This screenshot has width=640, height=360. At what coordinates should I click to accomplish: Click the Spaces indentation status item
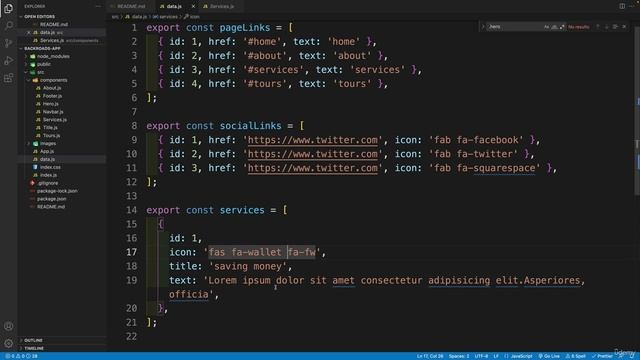(x=459, y=356)
